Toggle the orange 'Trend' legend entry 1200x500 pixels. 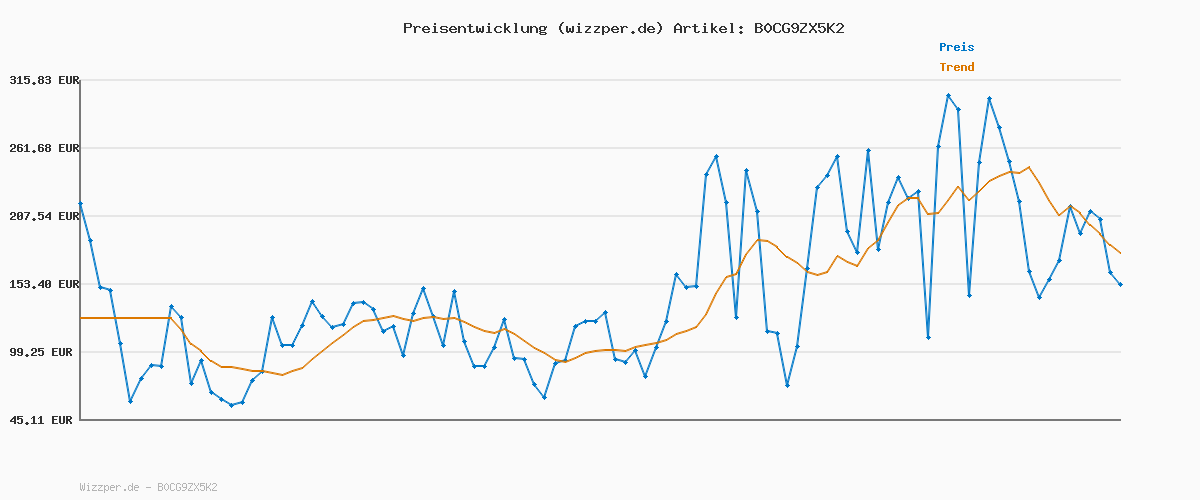(956, 67)
